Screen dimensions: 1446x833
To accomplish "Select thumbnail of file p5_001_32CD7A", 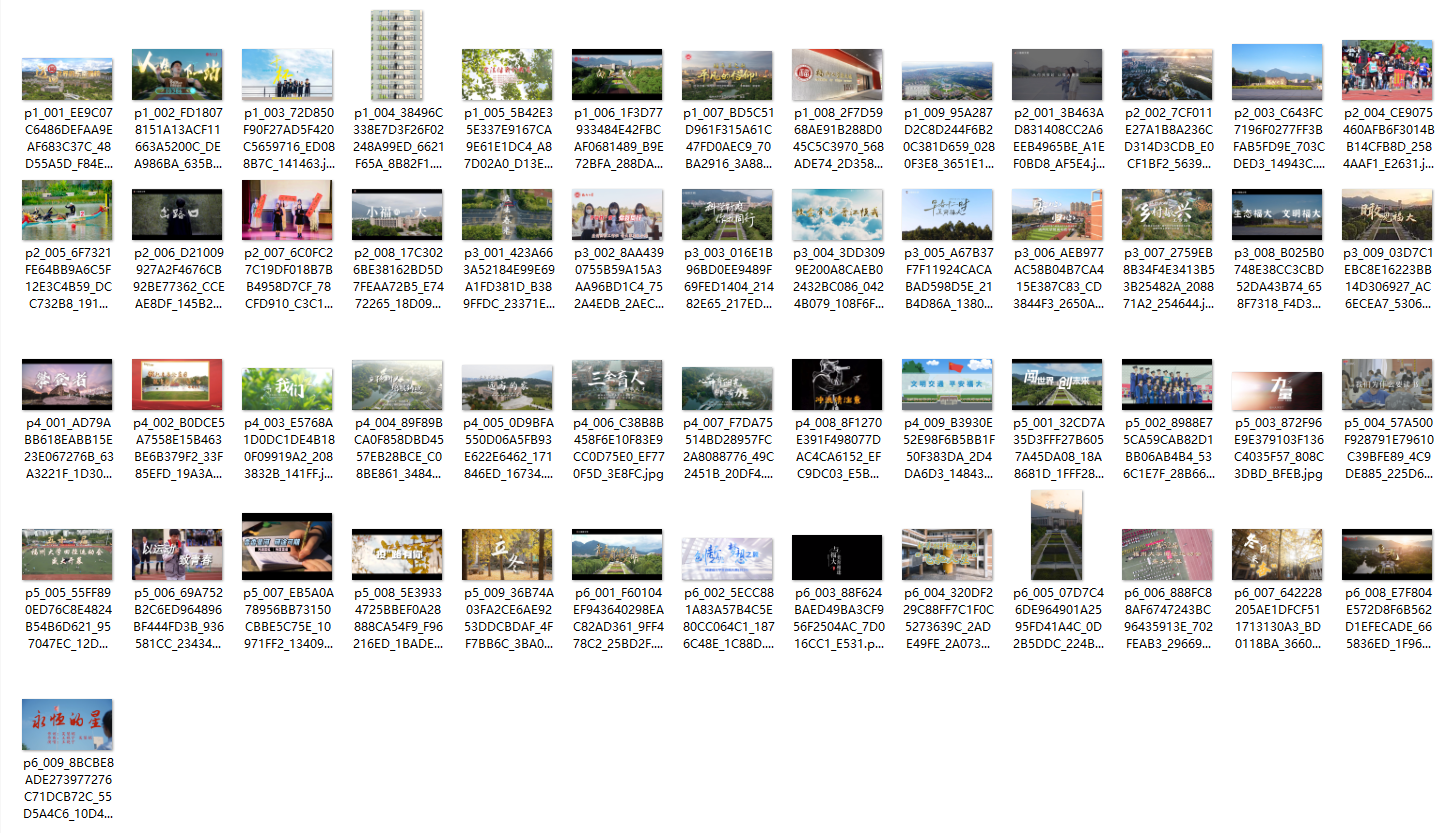I will [x=1057, y=385].
